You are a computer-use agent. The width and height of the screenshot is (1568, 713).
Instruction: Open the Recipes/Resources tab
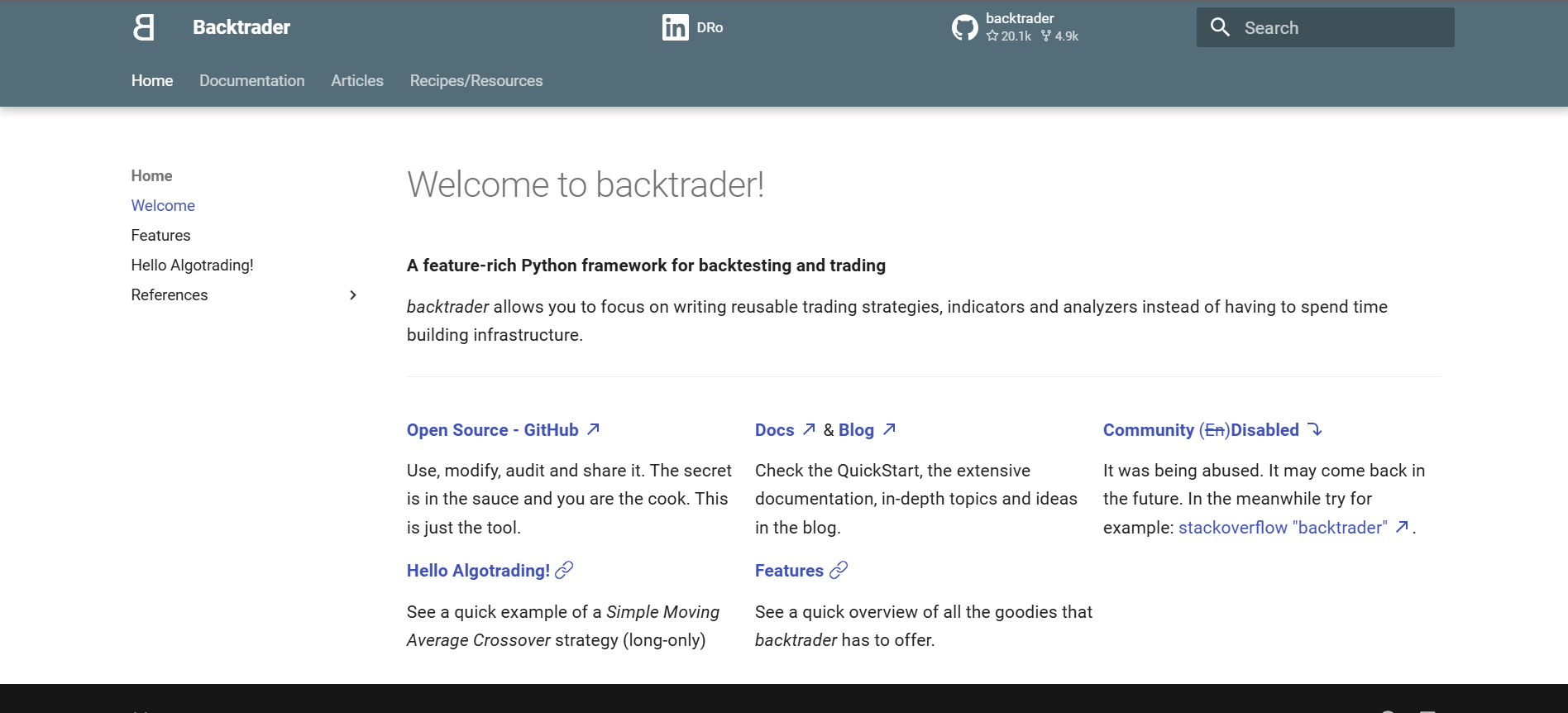pyautogui.click(x=476, y=80)
